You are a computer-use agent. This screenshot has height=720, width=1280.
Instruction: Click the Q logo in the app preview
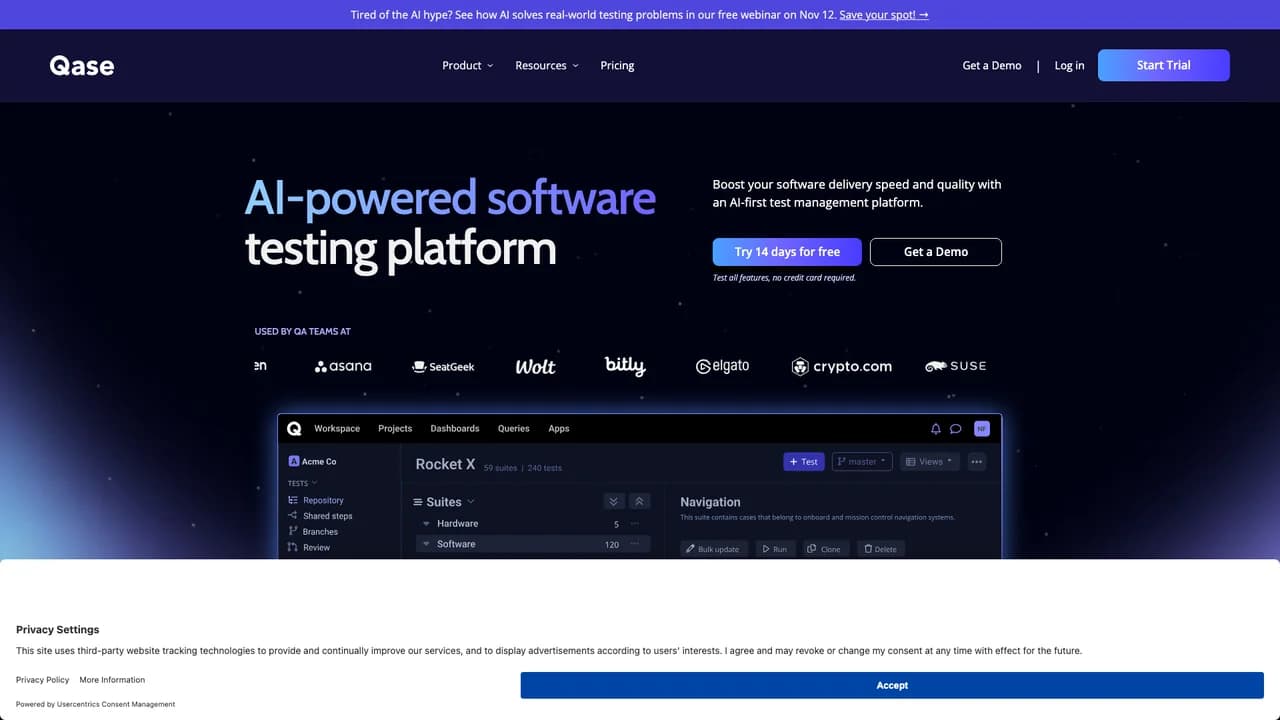point(294,428)
